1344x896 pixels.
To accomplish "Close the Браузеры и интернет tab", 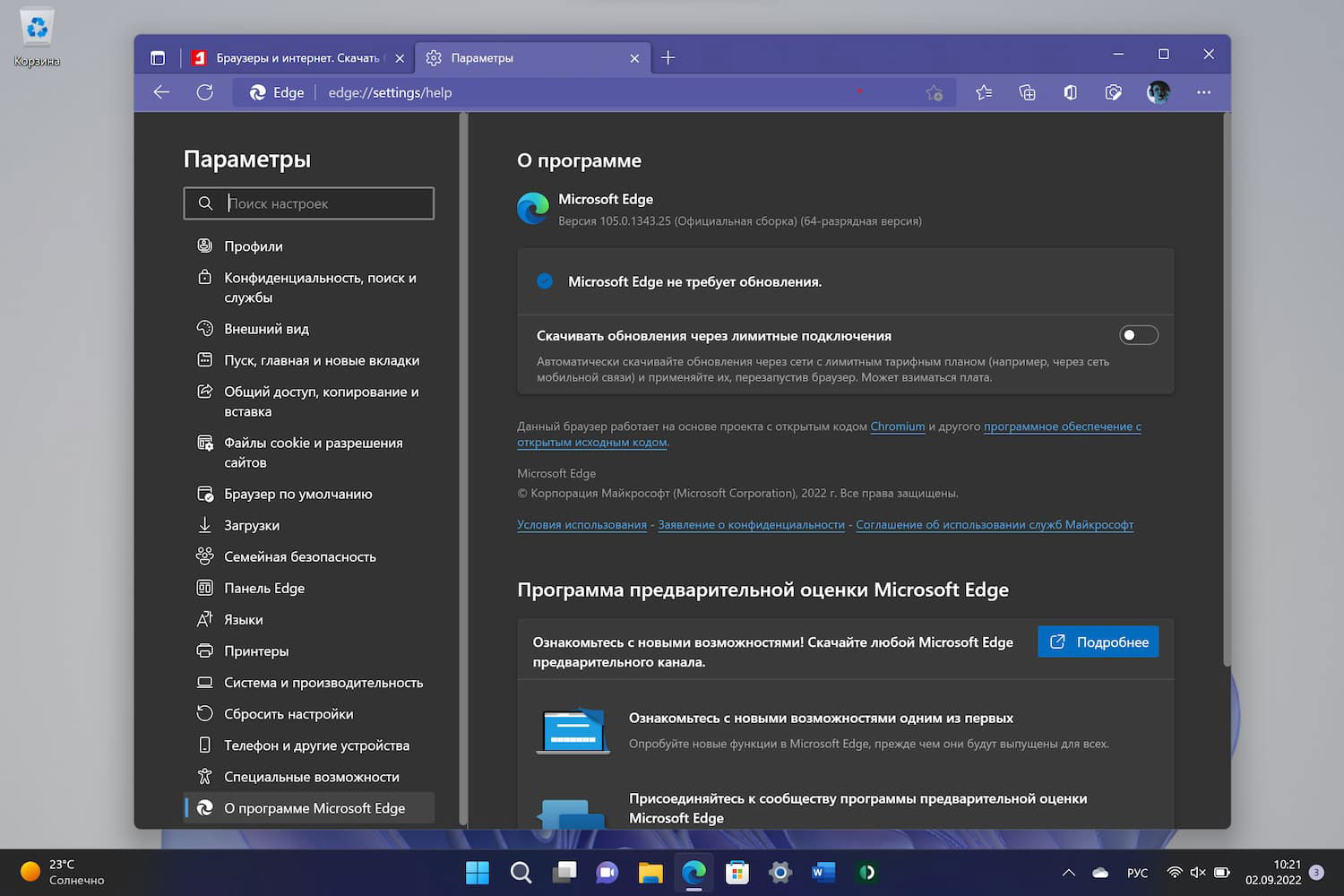I will pos(400,58).
